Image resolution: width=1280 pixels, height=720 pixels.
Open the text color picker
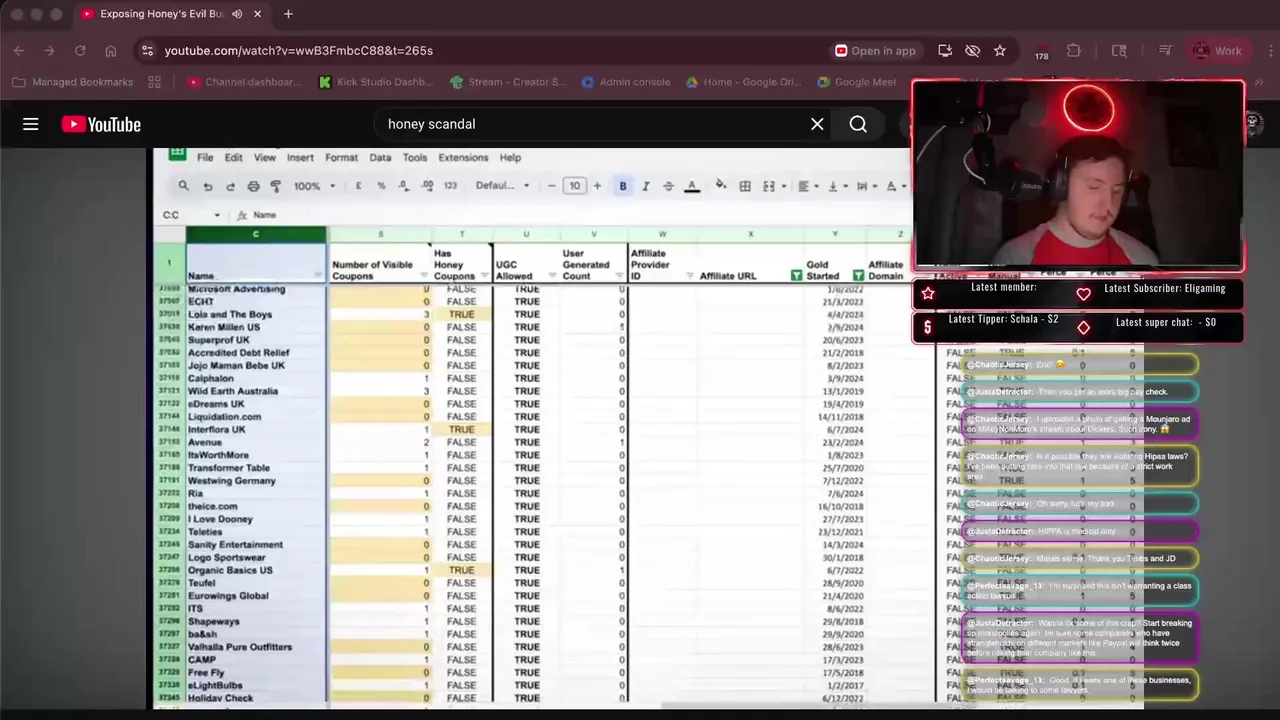point(691,186)
